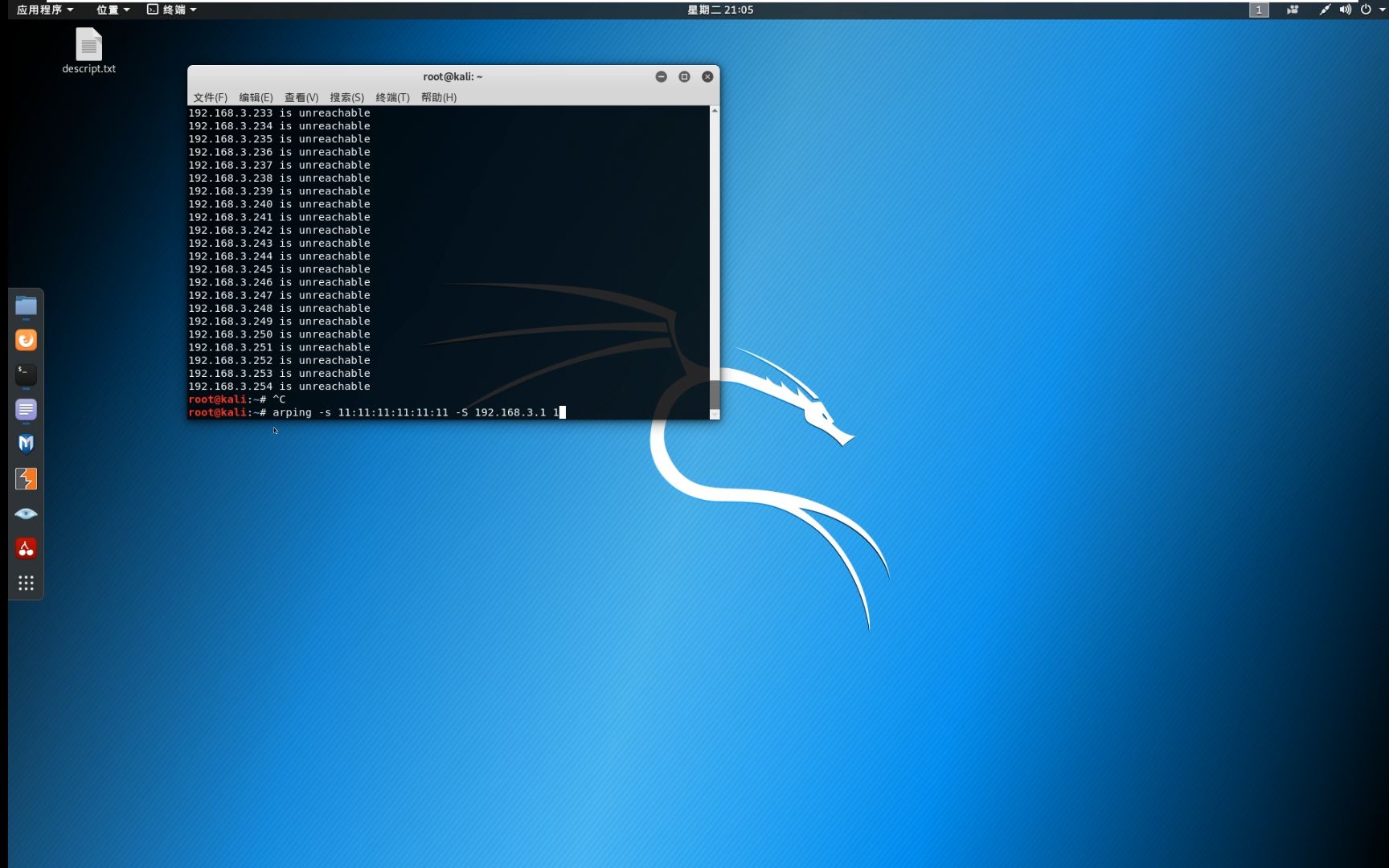Open the 终端(T) terminal menu

[392, 97]
